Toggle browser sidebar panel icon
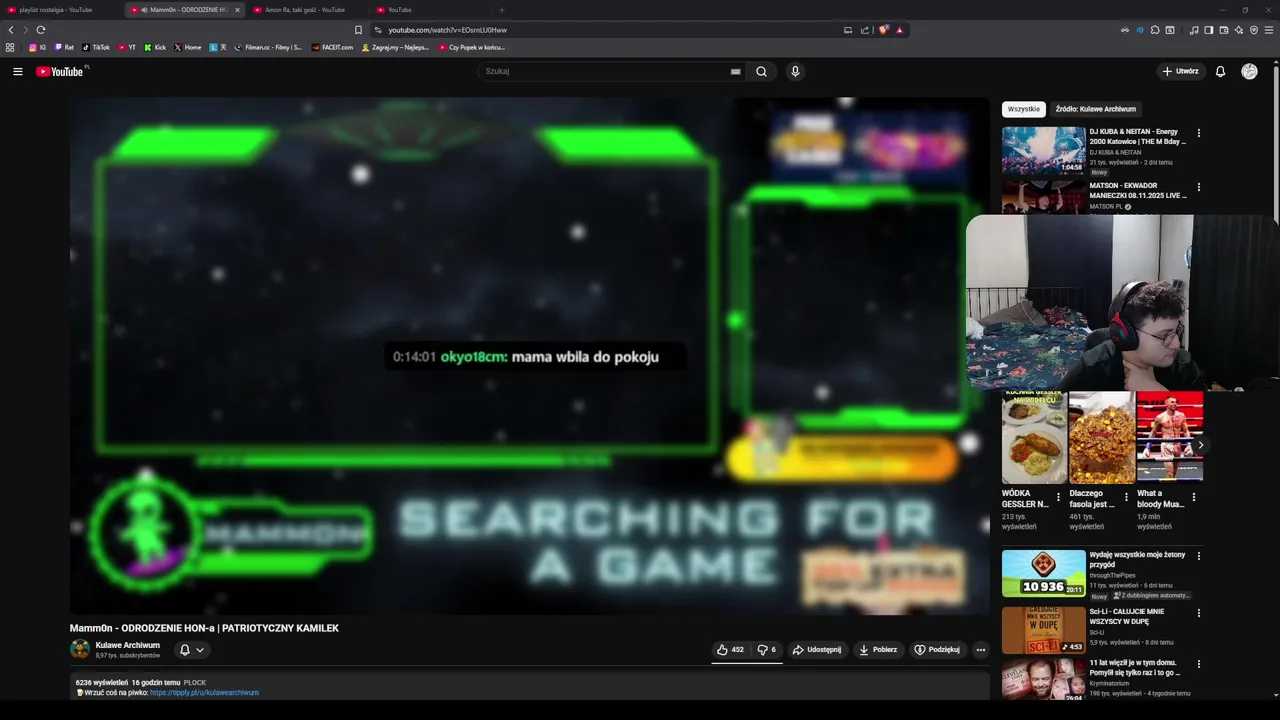Screen dimensions: 1280x720 point(1209,30)
